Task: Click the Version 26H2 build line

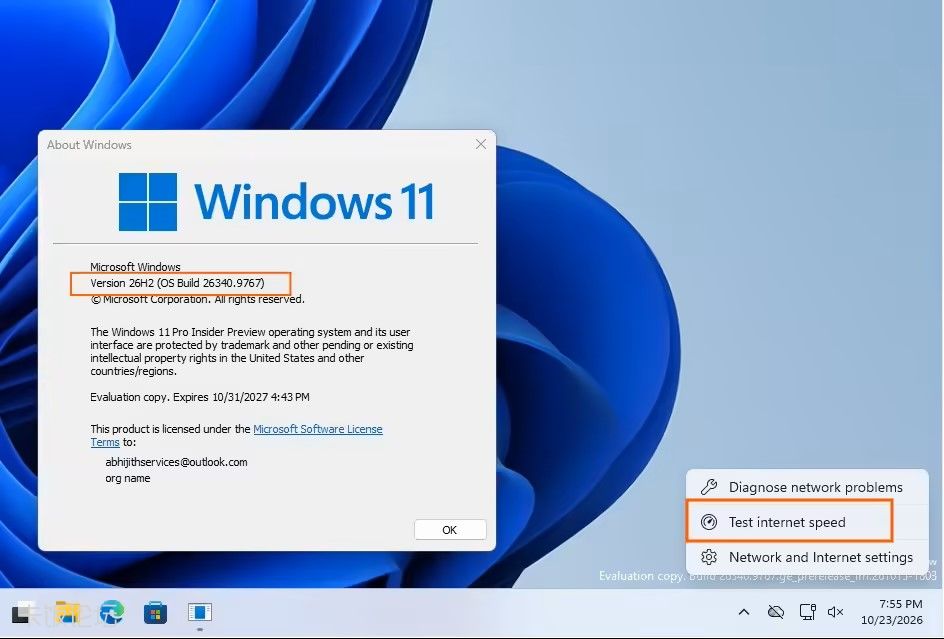Action: 177,283
